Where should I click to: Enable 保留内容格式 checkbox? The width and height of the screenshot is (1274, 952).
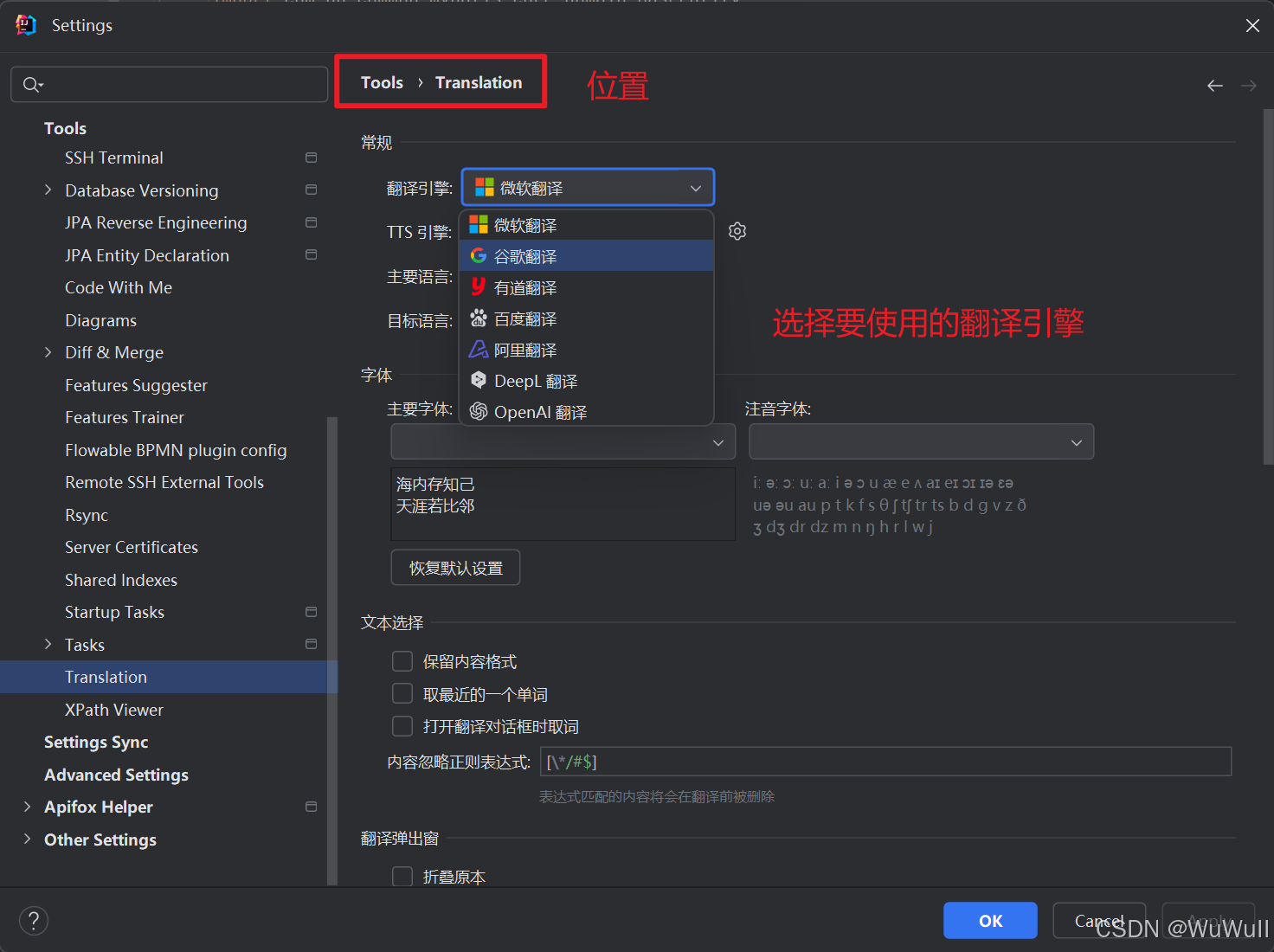(x=402, y=661)
